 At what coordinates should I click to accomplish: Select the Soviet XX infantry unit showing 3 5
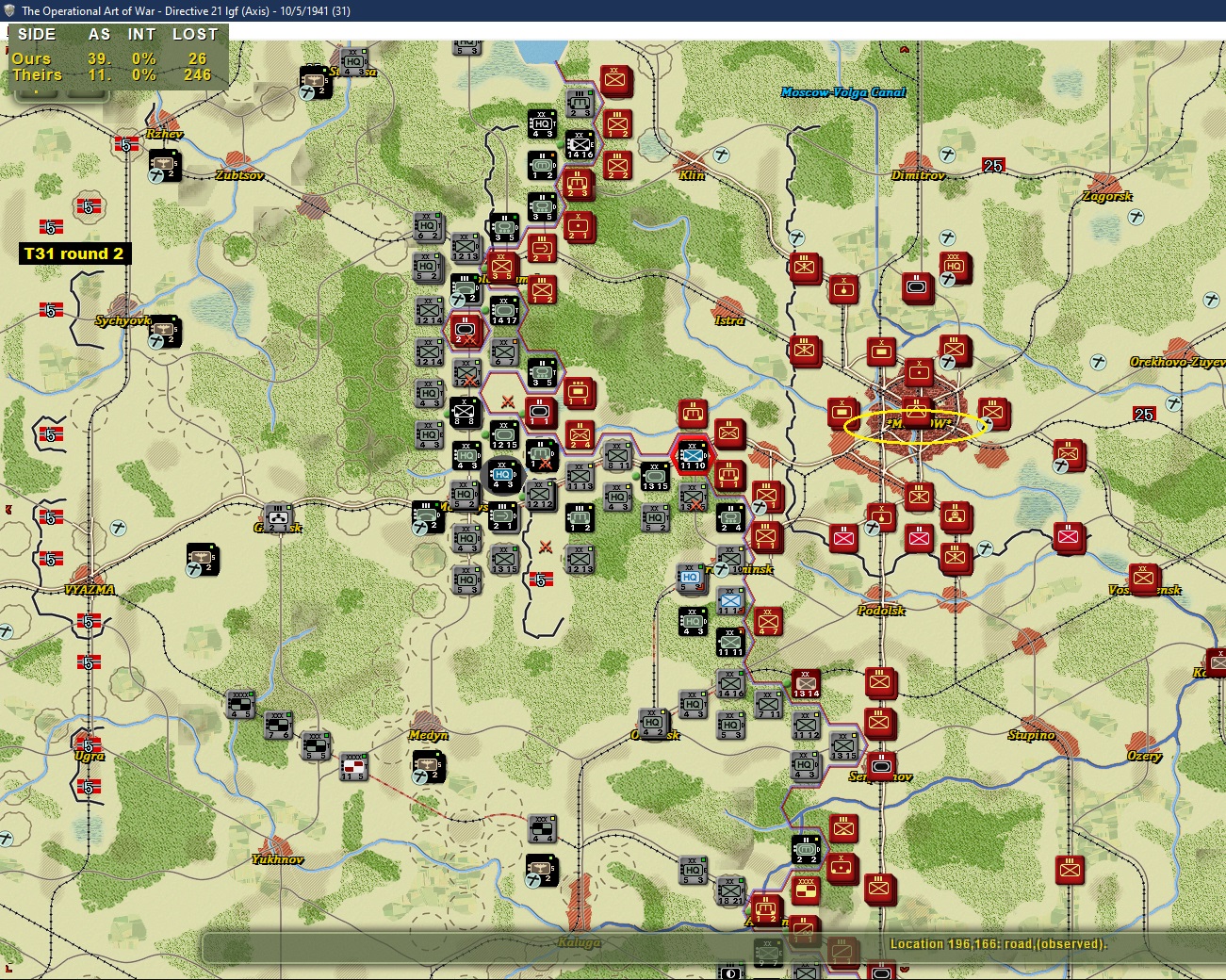pyautogui.click(x=502, y=267)
